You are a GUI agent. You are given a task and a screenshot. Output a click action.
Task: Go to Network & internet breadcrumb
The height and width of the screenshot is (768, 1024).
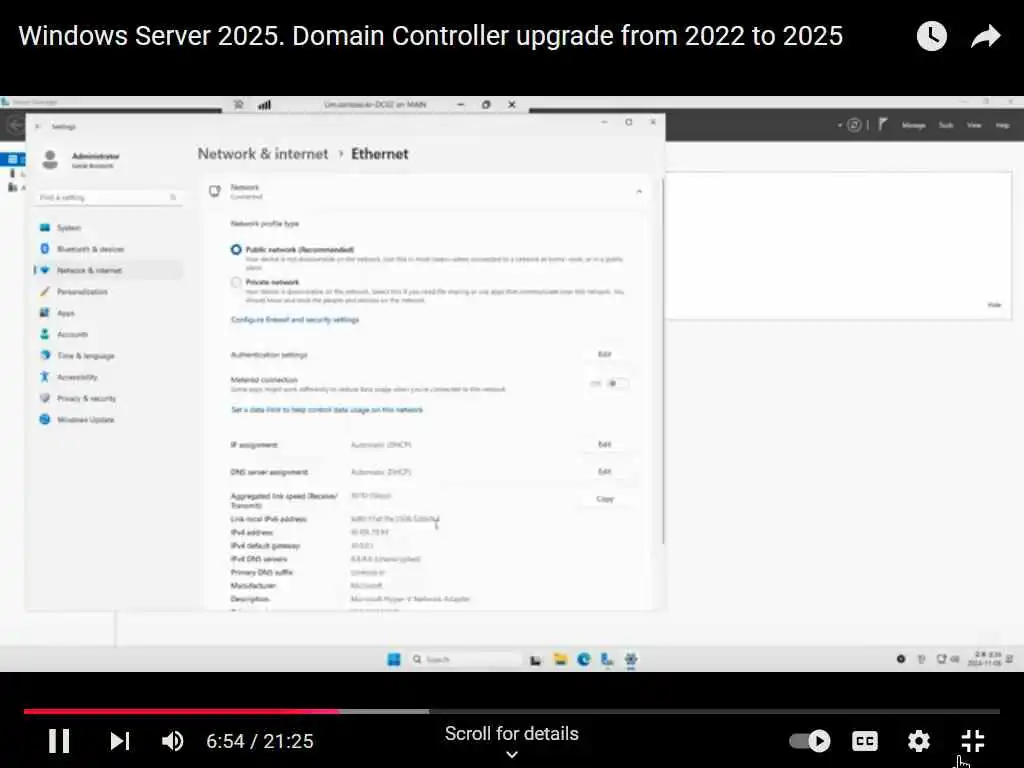pos(263,154)
